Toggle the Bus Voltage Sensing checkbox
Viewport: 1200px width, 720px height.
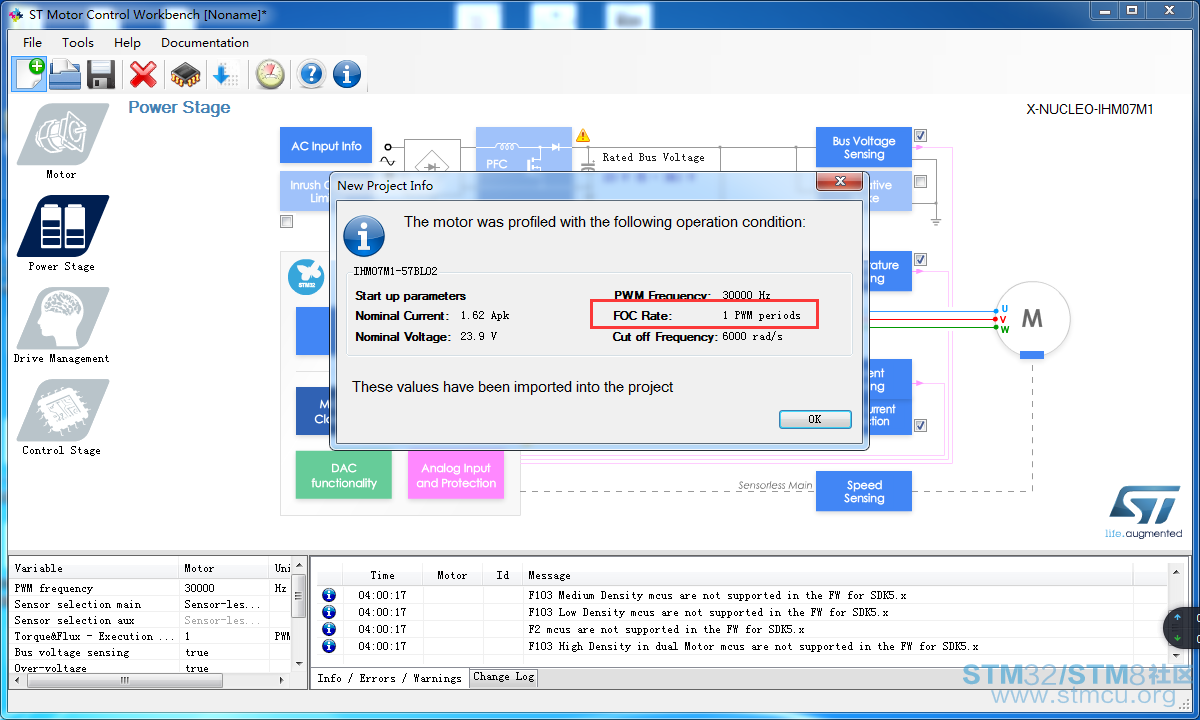tap(920, 136)
